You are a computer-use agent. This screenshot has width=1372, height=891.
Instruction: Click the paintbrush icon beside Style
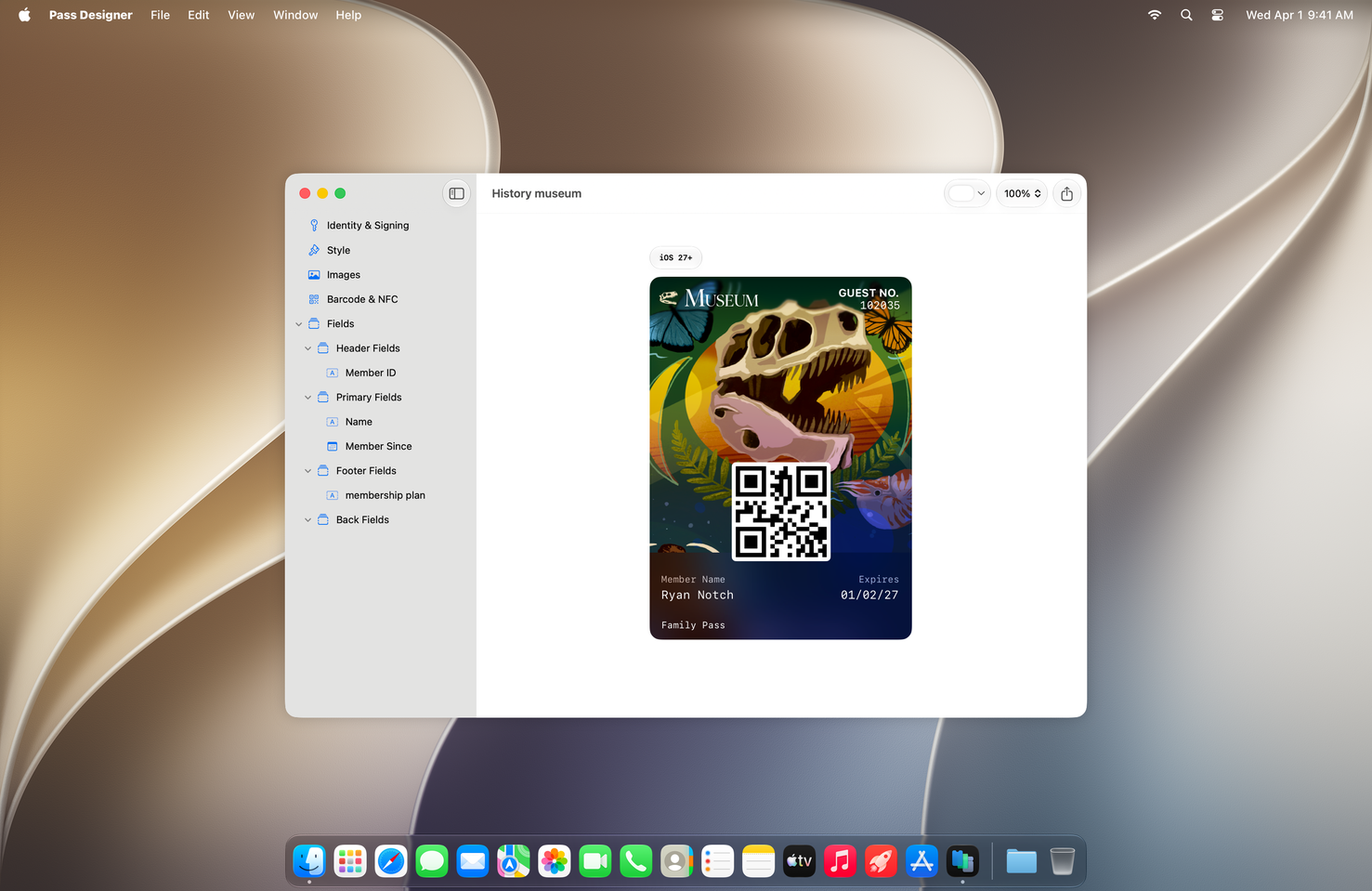314,250
